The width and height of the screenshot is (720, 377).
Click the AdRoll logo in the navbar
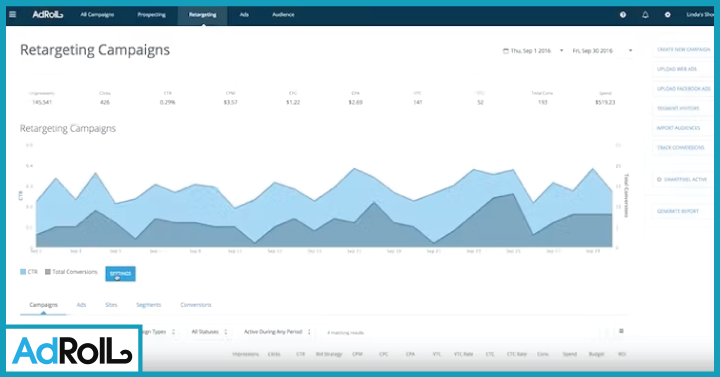pos(48,15)
